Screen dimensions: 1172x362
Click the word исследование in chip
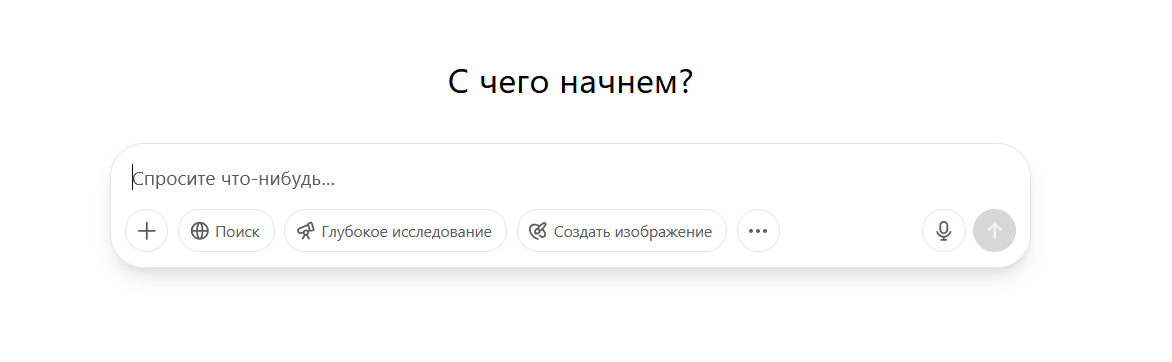click(439, 232)
